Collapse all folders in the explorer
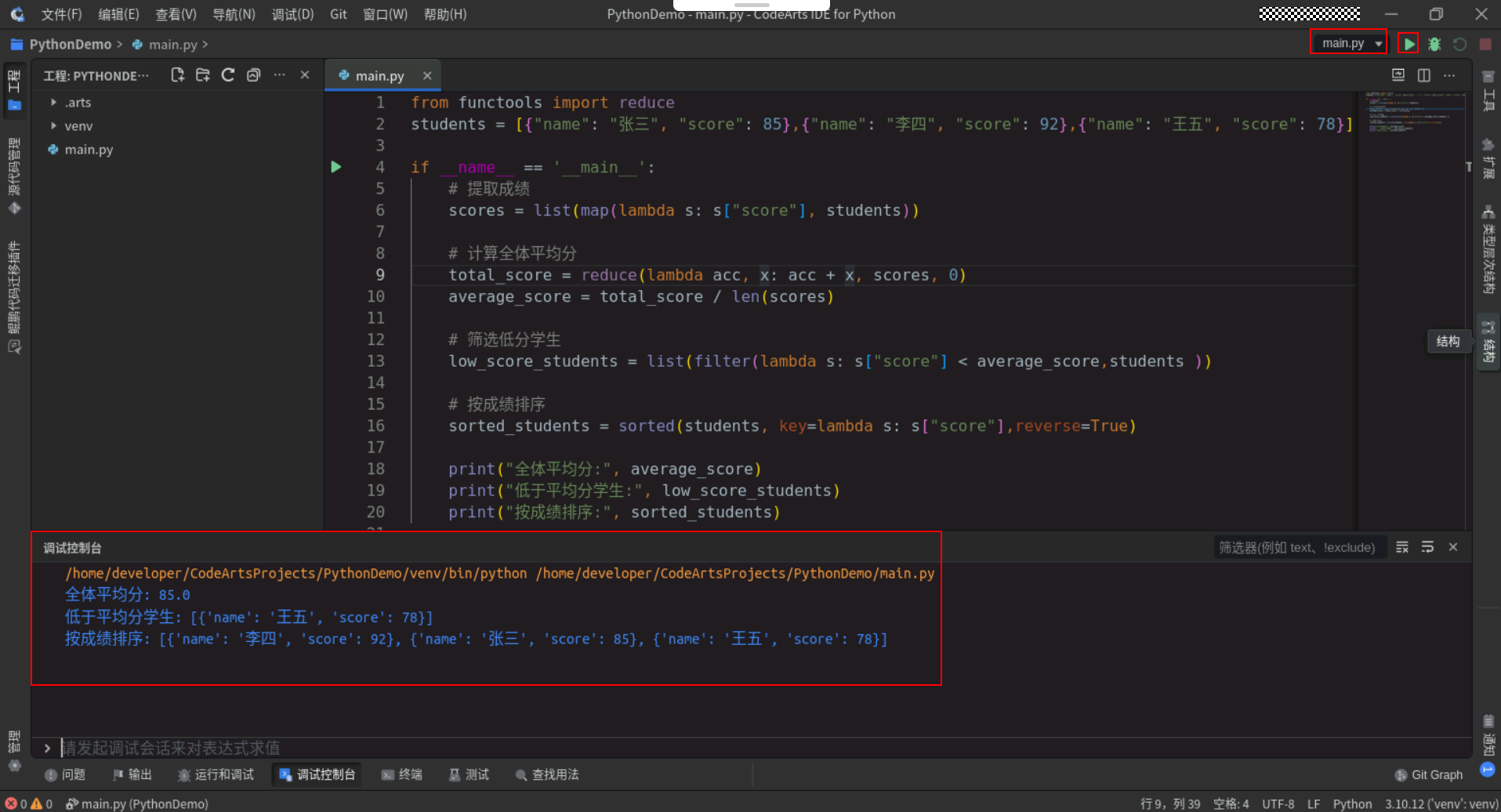 pyautogui.click(x=253, y=75)
